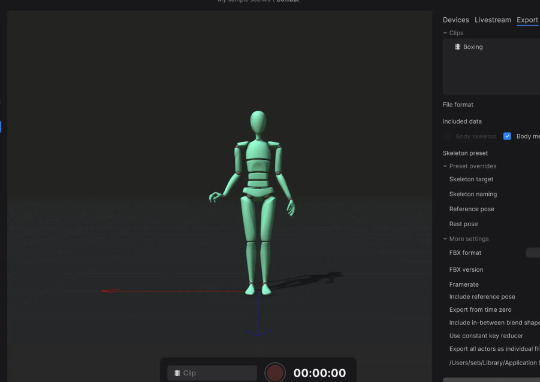Uncheck the Body mesh checkbox

[507, 136]
